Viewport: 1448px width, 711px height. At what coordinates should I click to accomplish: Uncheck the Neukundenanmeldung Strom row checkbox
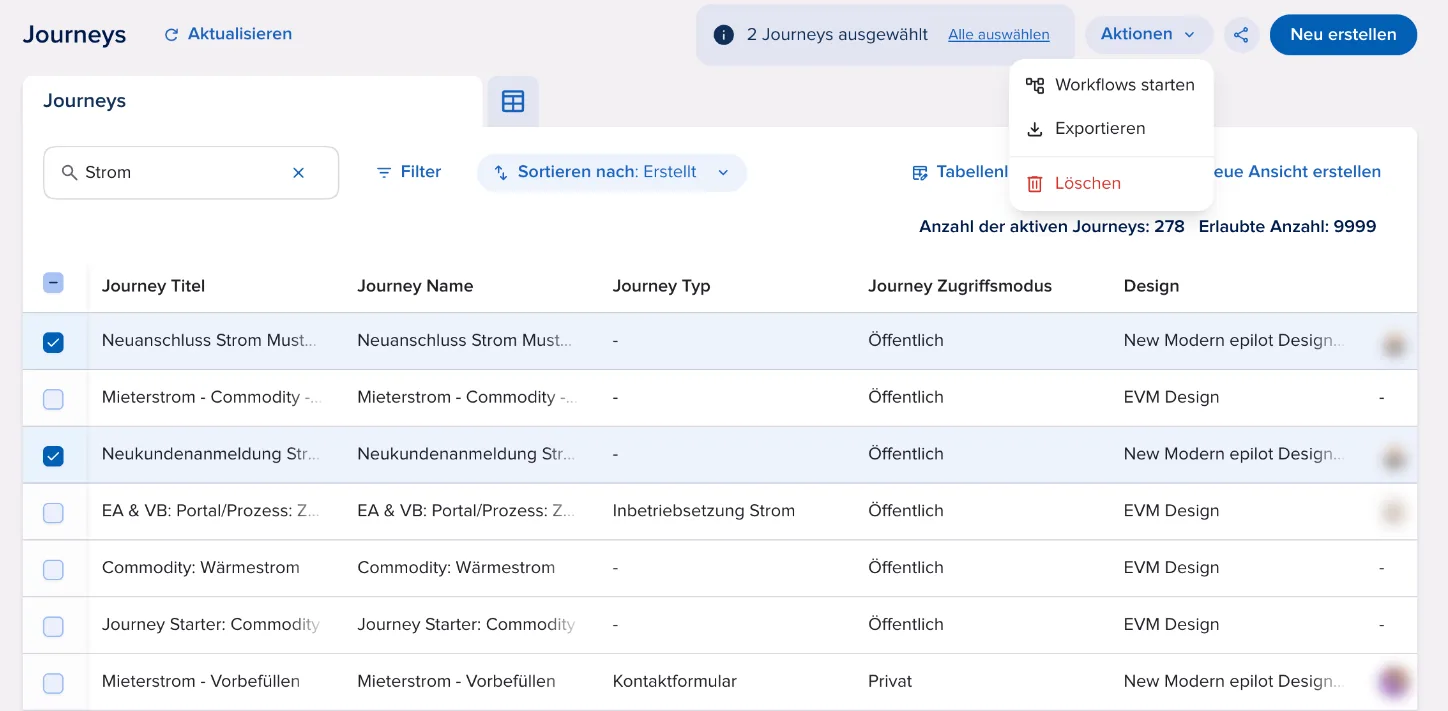click(53, 456)
